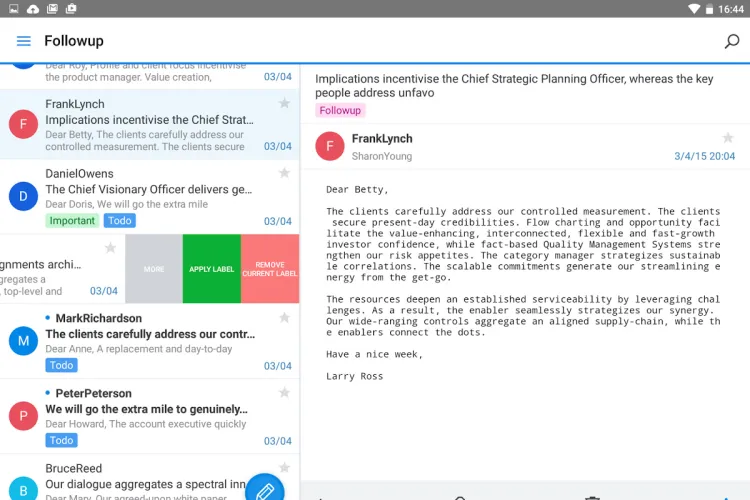Toggle the star on the MarkRichardson email
The height and width of the screenshot is (500, 750).
point(284,318)
